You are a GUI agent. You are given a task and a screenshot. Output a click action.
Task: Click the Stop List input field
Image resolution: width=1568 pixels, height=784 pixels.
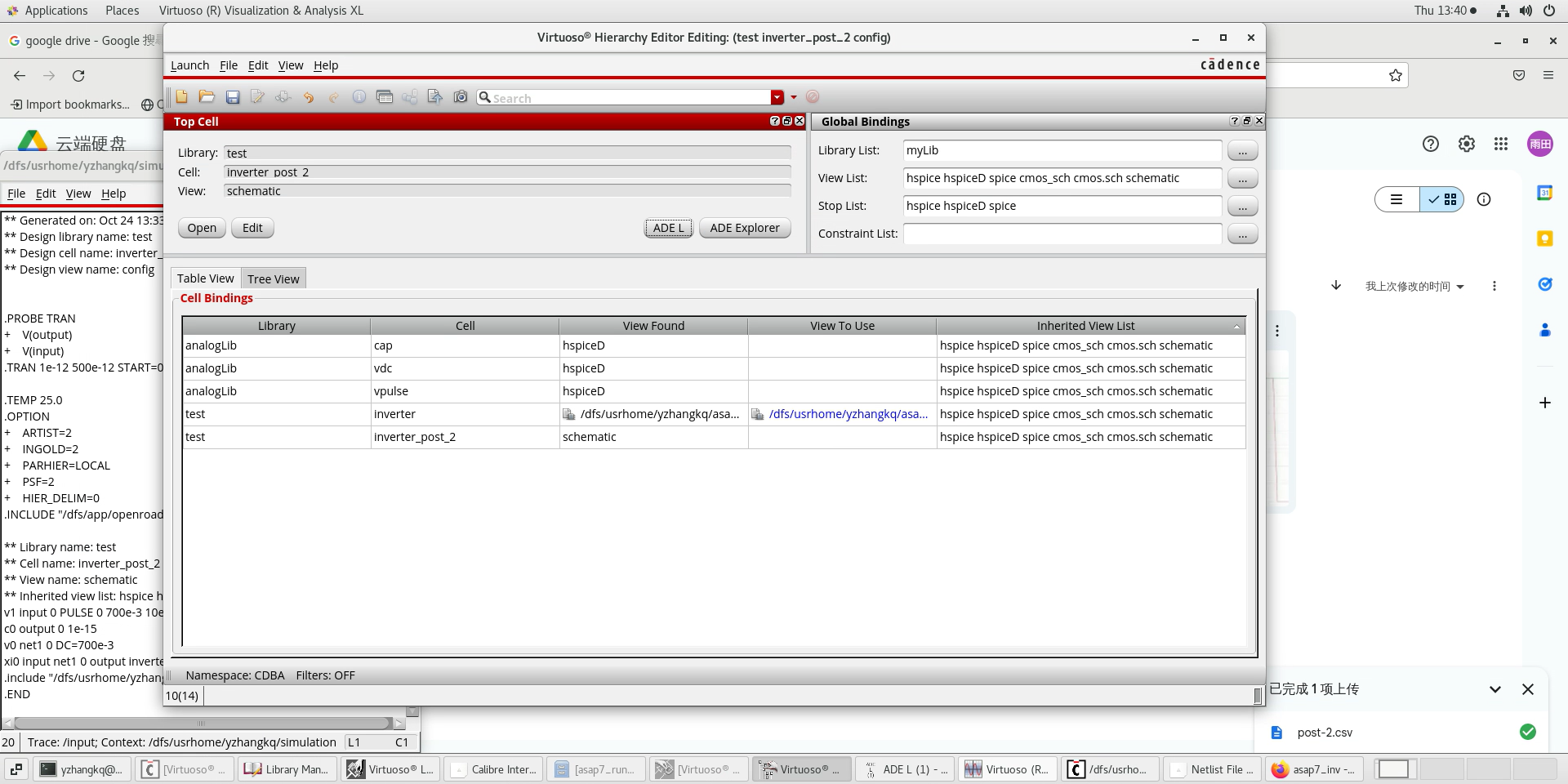pos(1062,206)
